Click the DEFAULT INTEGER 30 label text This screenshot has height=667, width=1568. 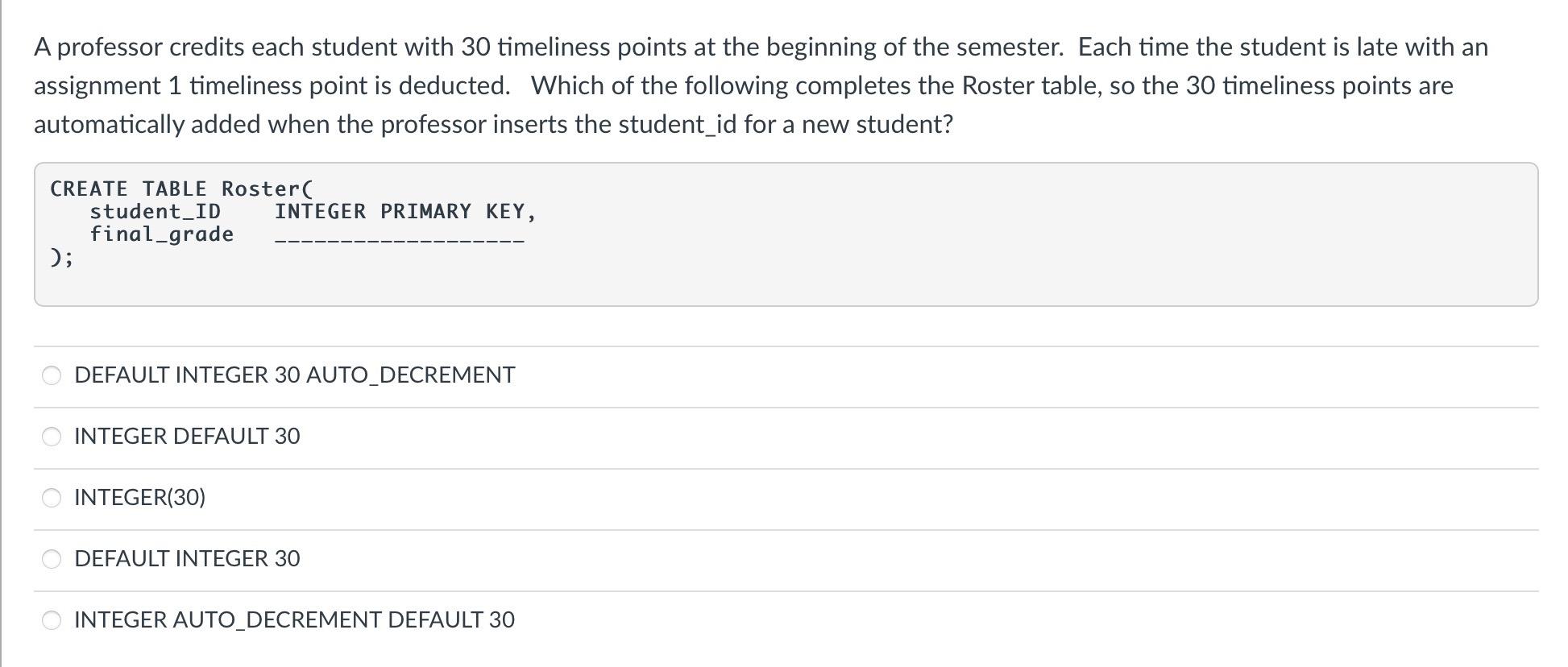click(x=186, y=557)
